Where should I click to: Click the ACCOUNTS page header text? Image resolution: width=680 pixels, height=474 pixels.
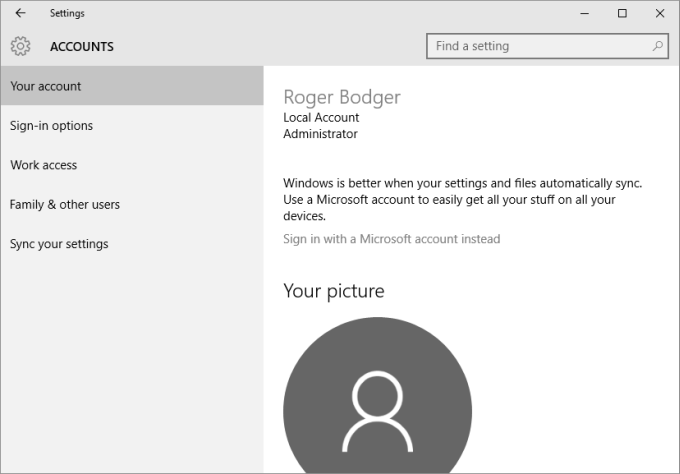point(82,47)
